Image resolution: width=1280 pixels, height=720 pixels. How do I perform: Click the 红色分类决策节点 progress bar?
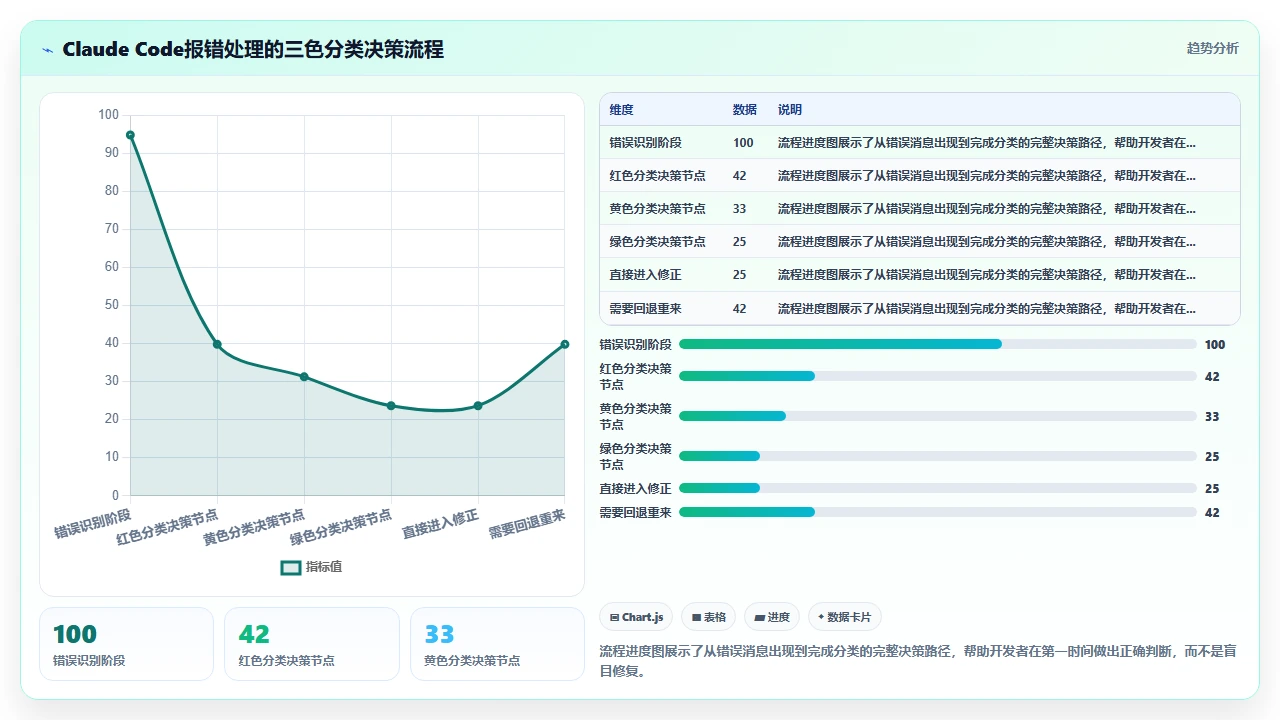pos(937,376)
